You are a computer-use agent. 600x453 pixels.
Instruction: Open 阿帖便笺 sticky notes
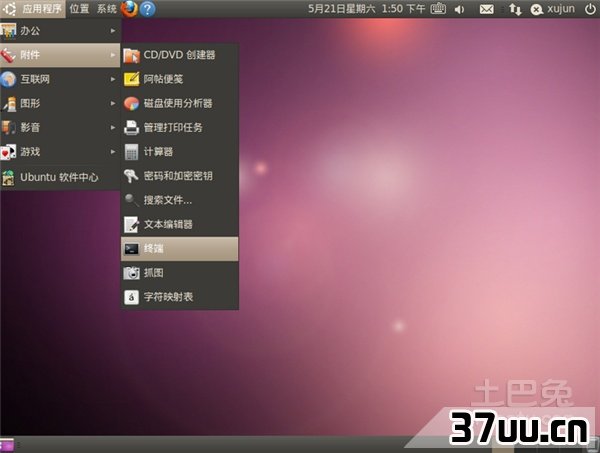tap(179, 79)
